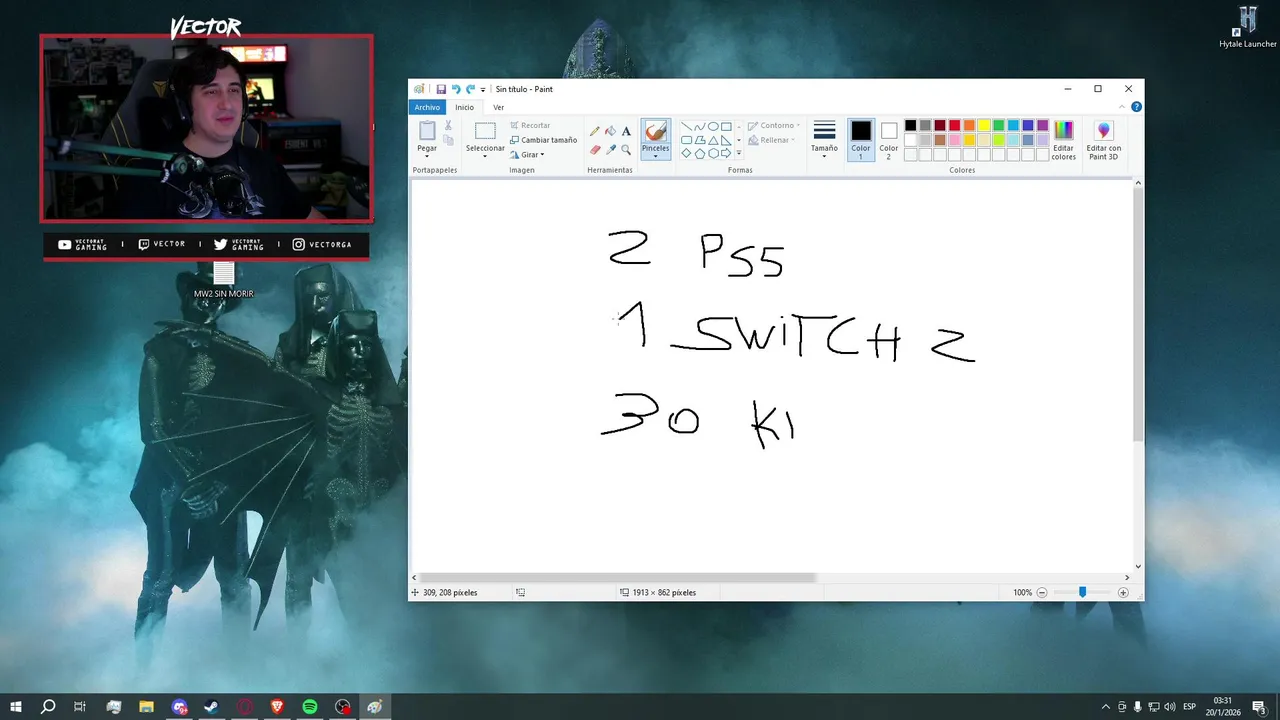Click the Copy icon under scissors
Viewport: 1280px width, 720px height.
[448, 140]
